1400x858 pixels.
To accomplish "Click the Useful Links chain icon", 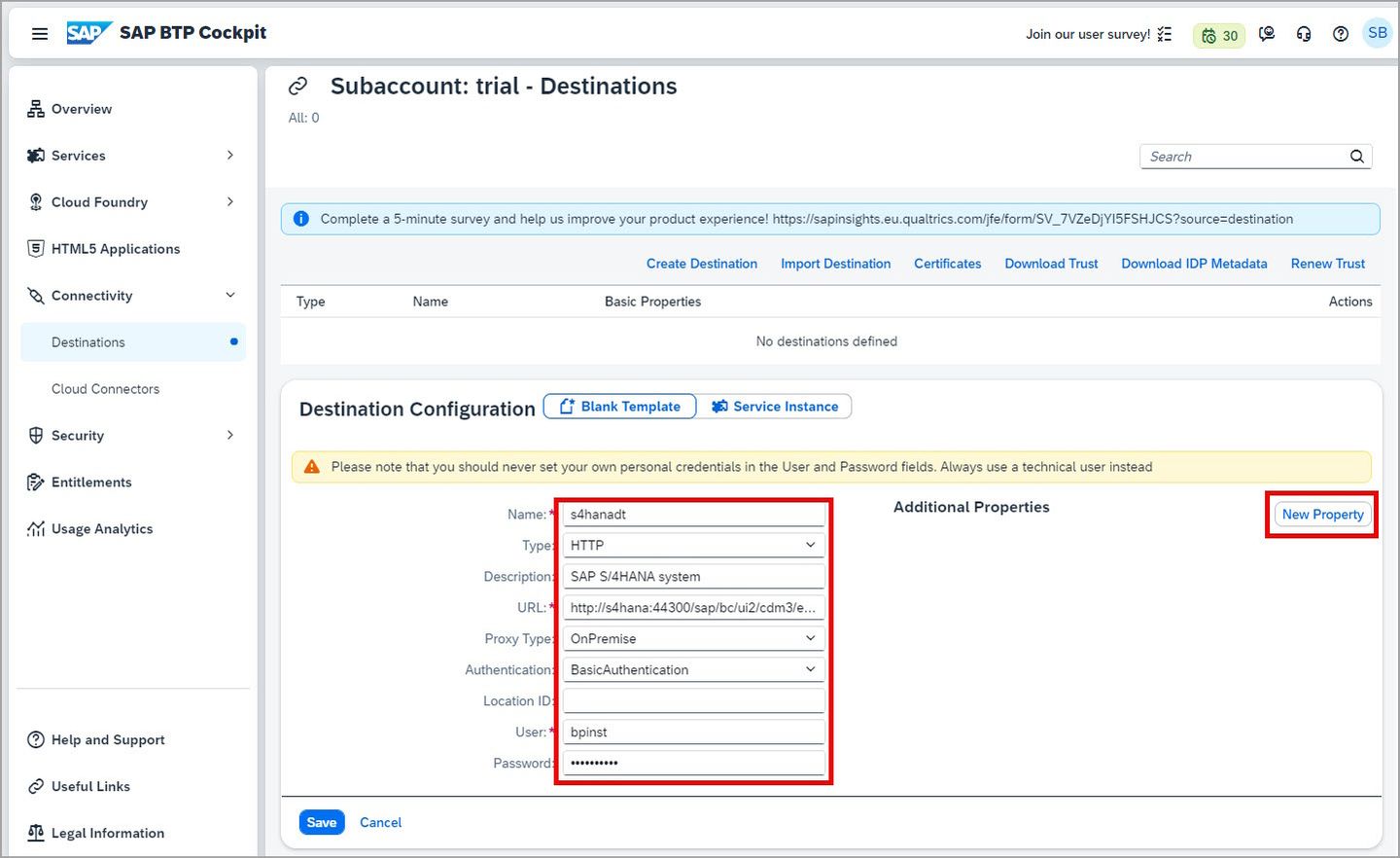I will click(36, 787).
